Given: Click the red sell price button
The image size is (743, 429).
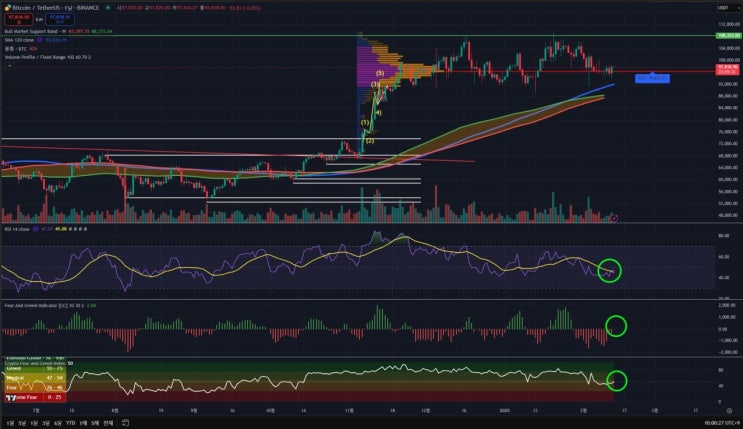Looking at the screenshot, I should 18,19.
